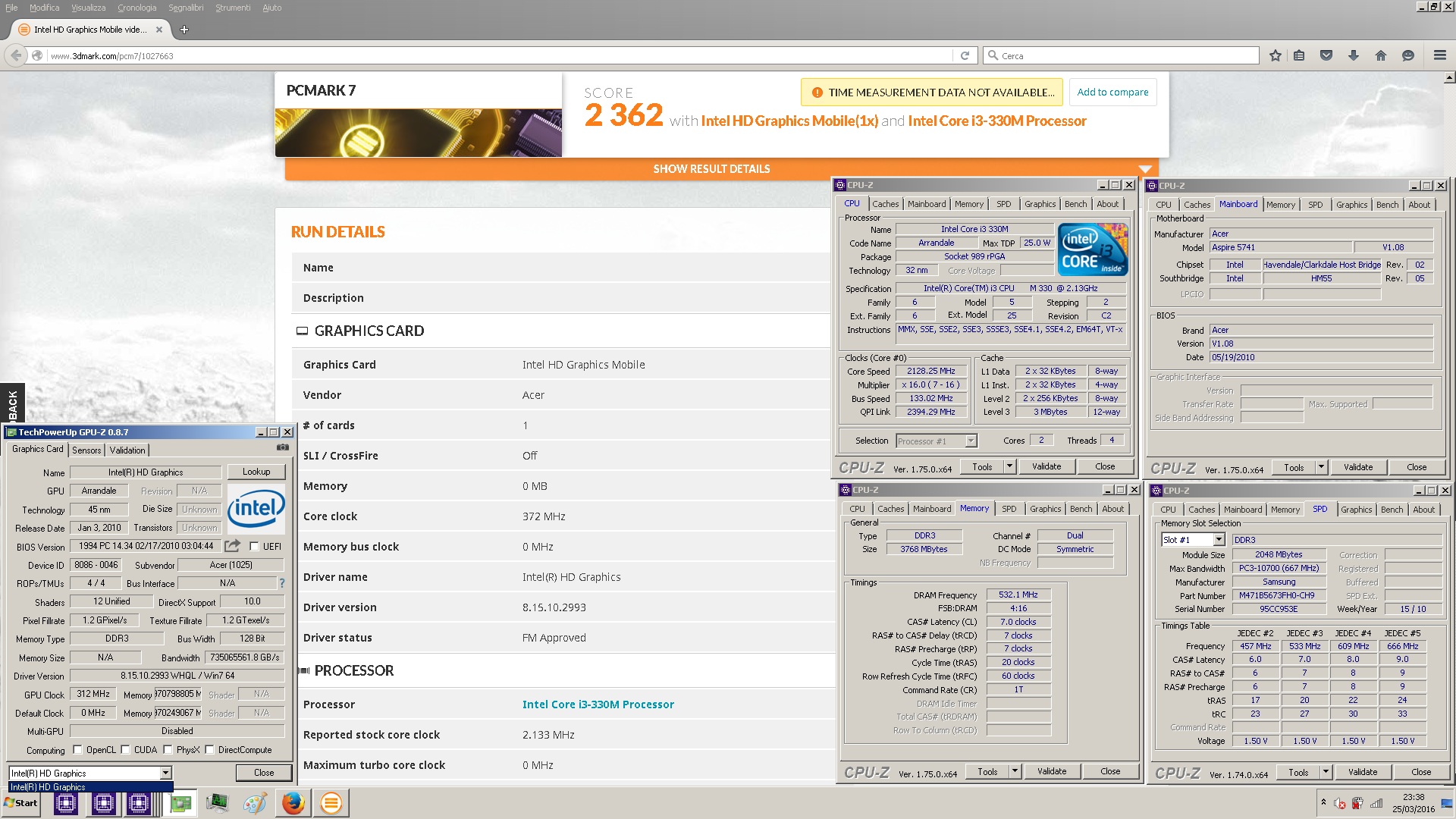1456x819 pixels.
Task: Click Validate in CPU-Z Memory window
Action: click(x=1052, y=771)
